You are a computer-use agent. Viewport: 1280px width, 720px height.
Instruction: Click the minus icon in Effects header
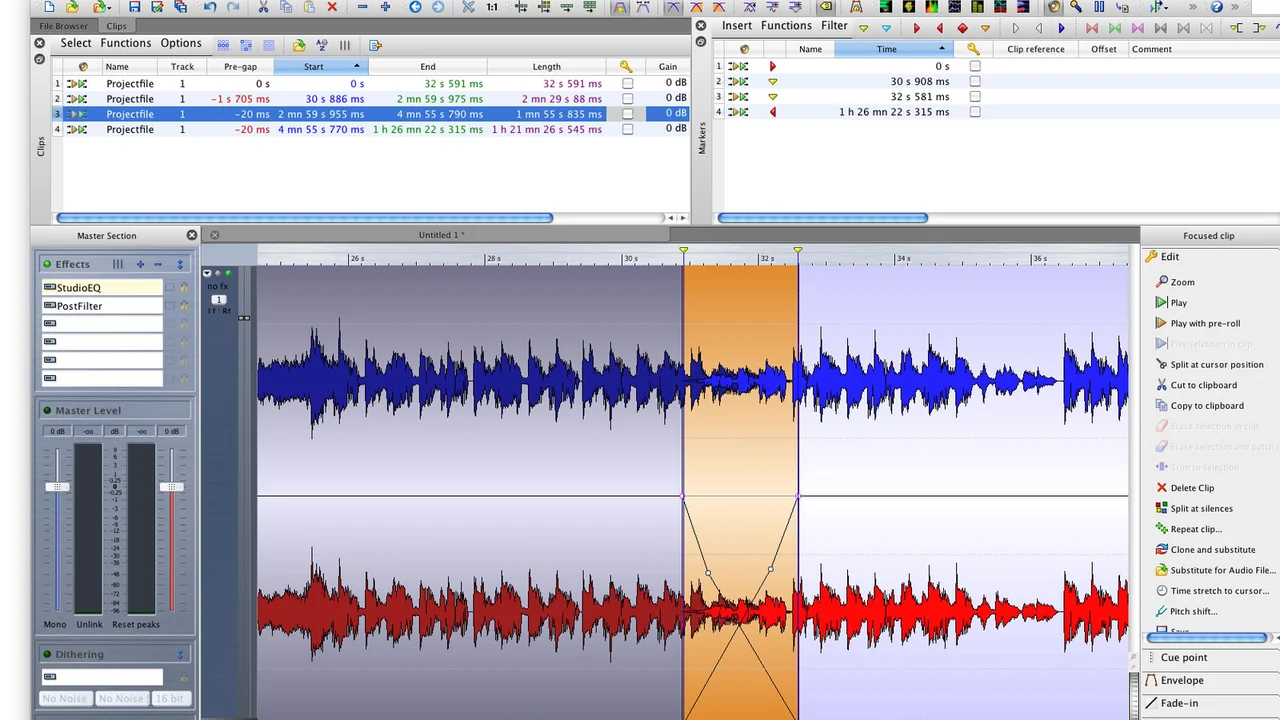point(157,264)
